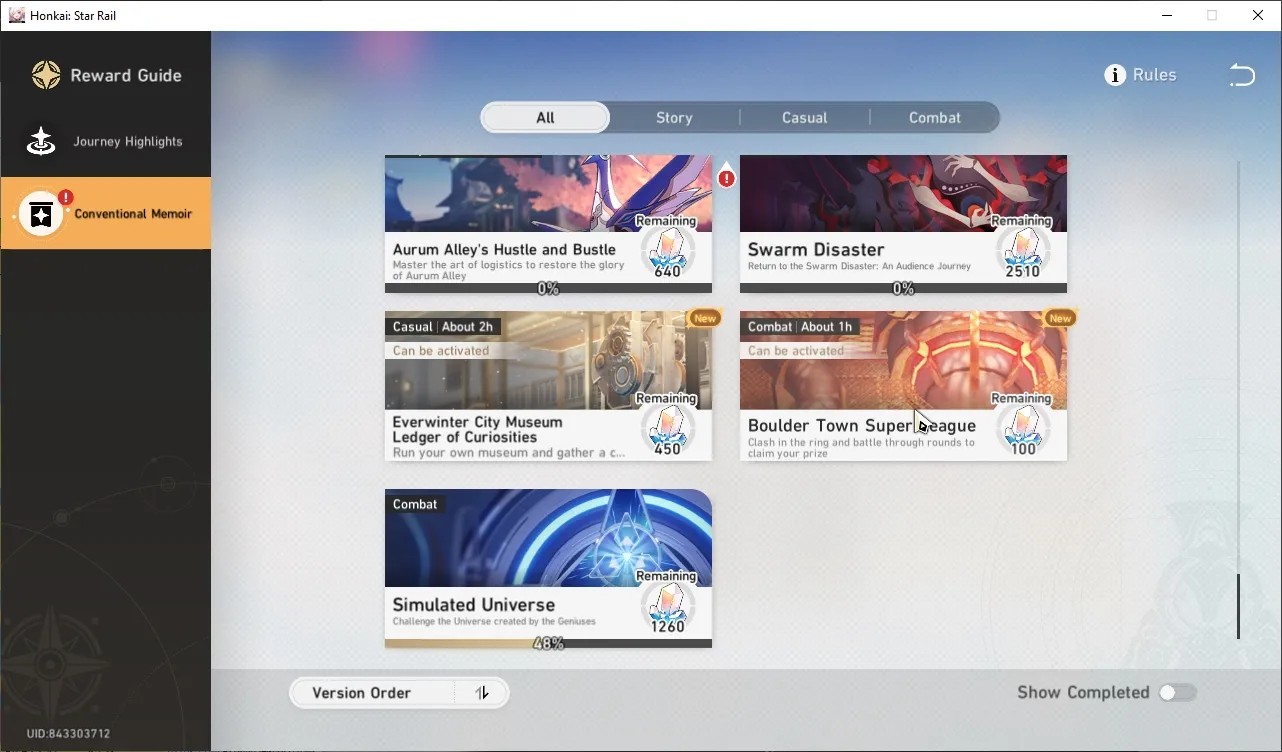The width and height of the screenshot is (1282, 752).
Task: Click the Simulated Universe progress bar
Action: pyautogui.click(x=548, y=644)
